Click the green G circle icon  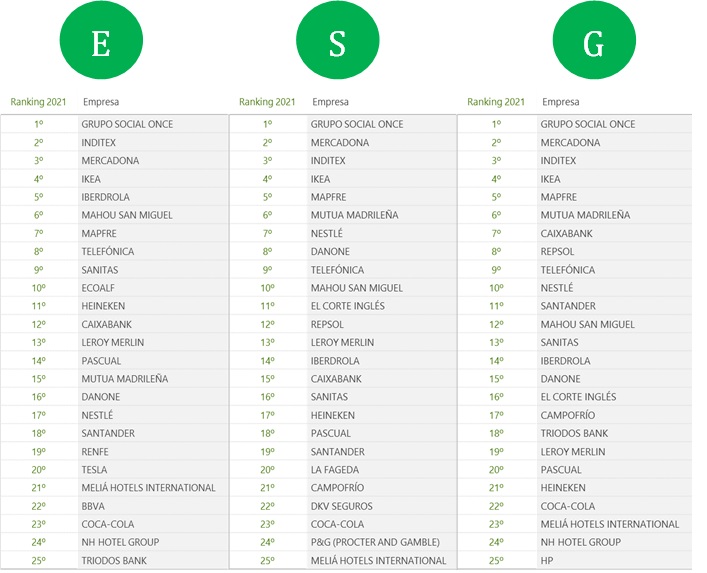point(594,40)
